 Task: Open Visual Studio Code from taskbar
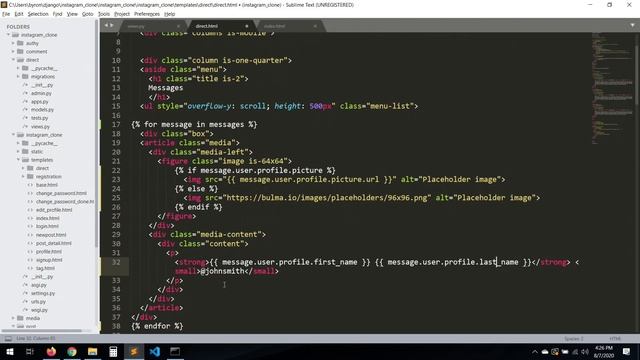[155, 351]
